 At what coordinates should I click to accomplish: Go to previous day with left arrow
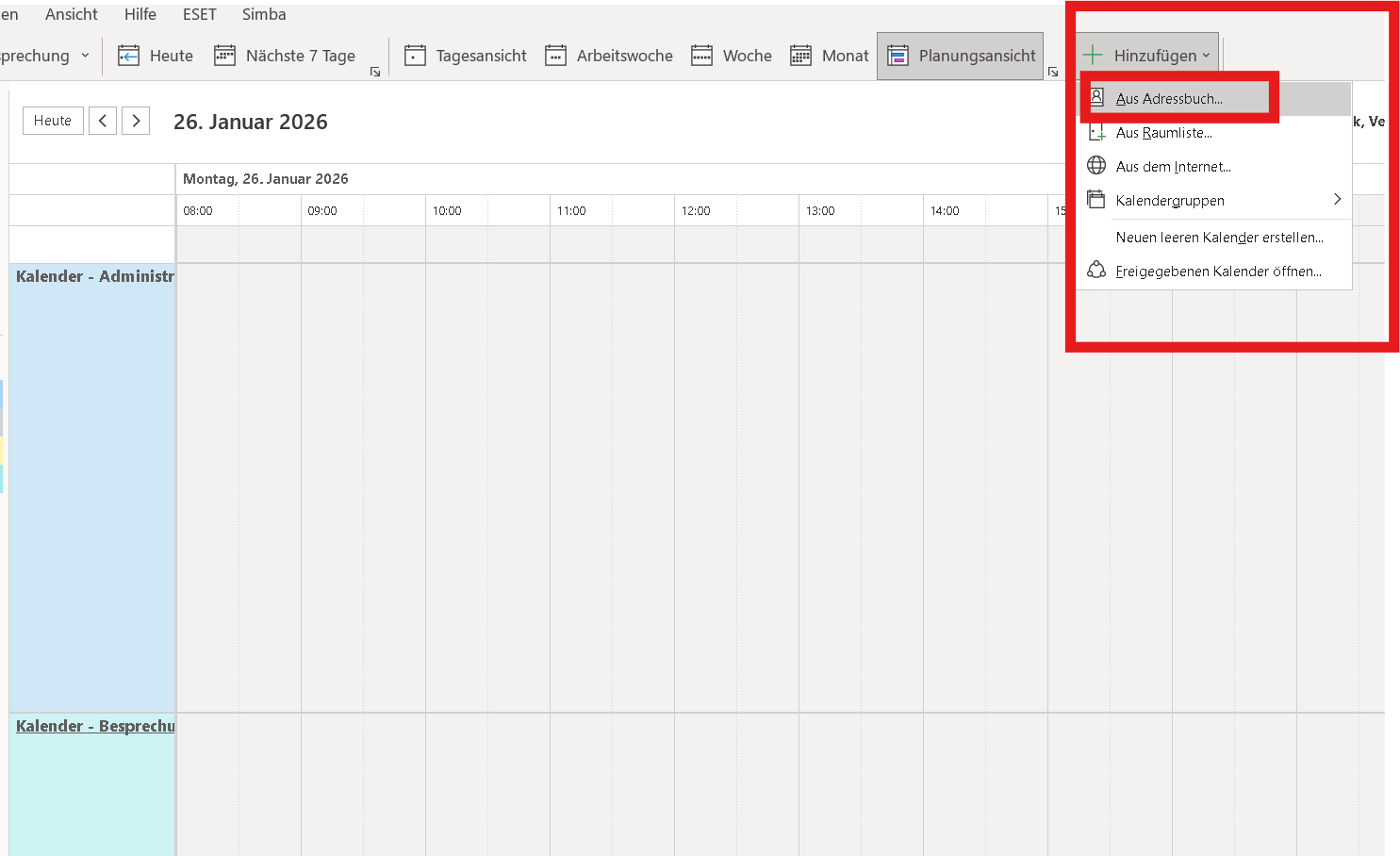point(103,121)
